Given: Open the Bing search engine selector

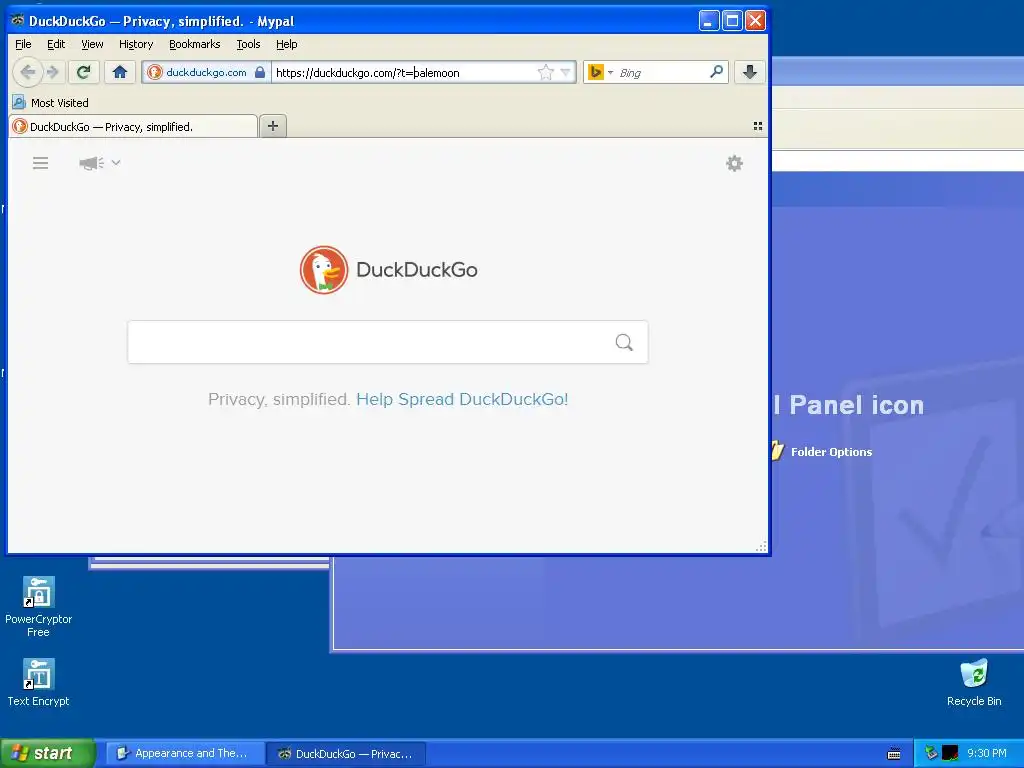Looking at the screenshot, I should tap(600, 72).
